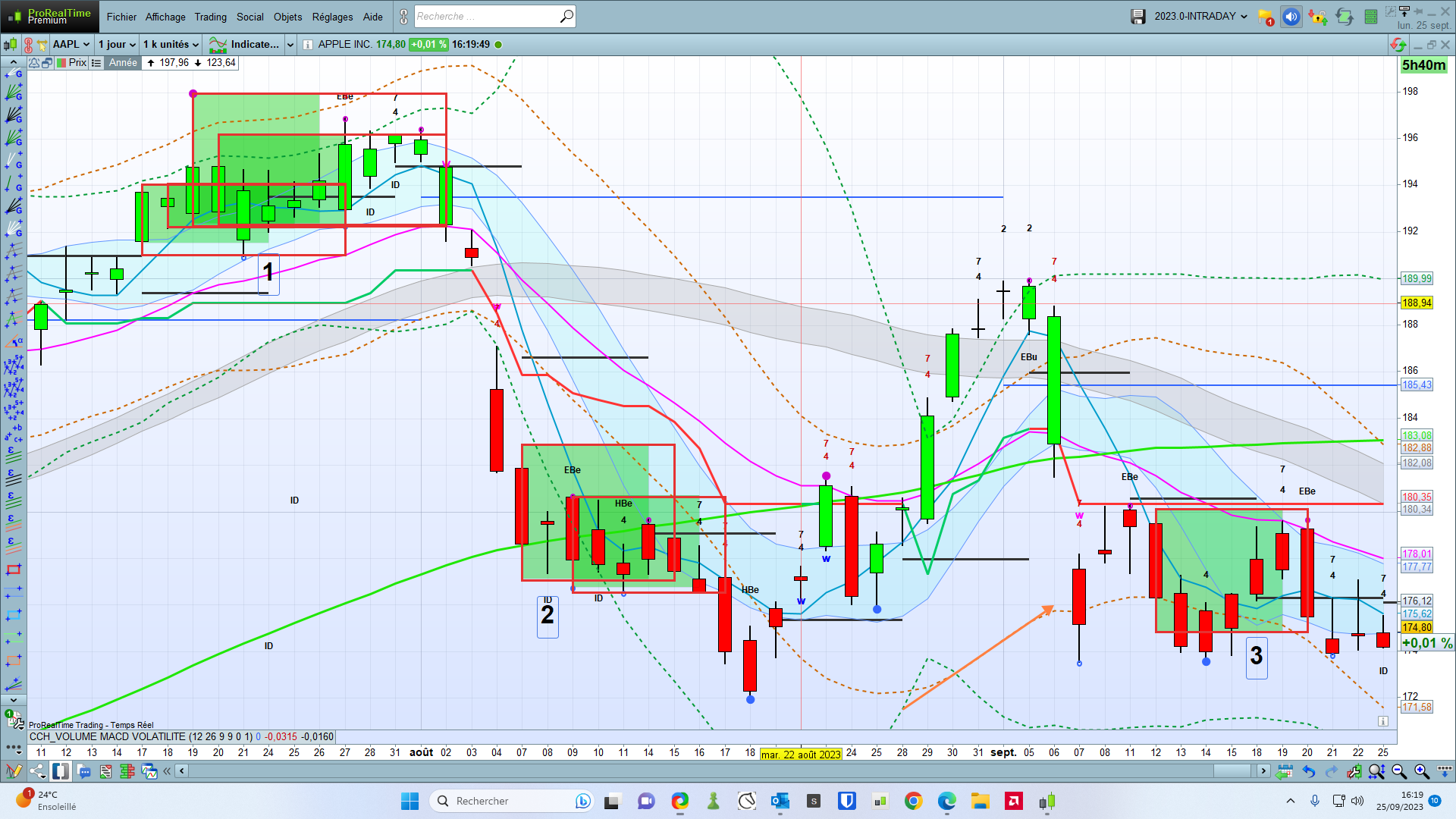Toggle the drawing pencil mode button
This screenshot has width=1456, height=819.
click(x=14, y=771)
